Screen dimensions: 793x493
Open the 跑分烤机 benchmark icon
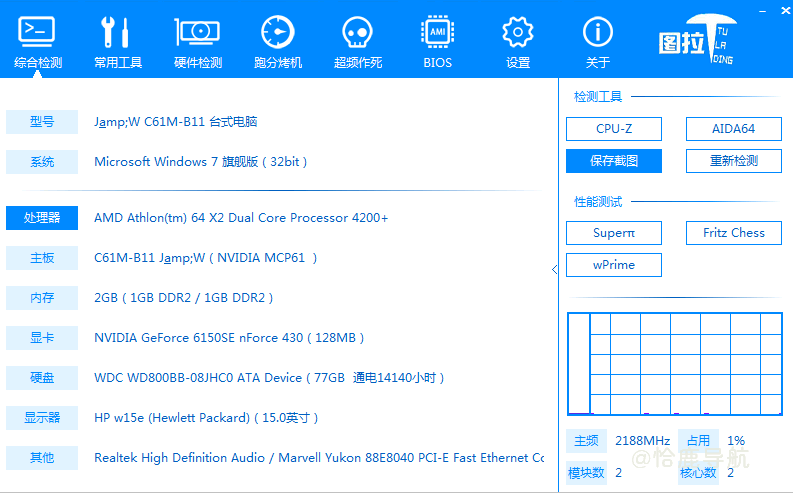point(278,33)
